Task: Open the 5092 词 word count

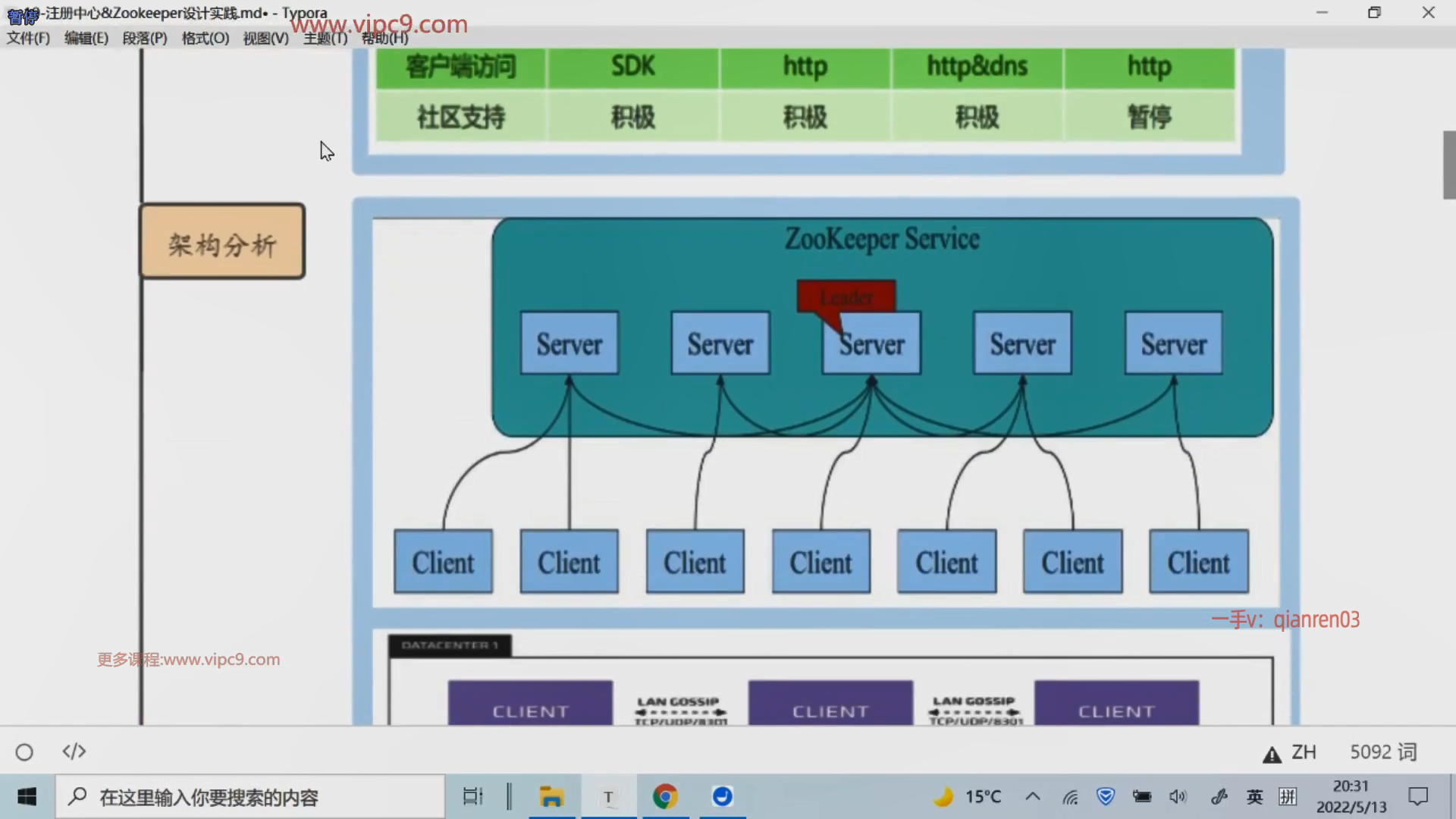Action: coord(1382,752)
